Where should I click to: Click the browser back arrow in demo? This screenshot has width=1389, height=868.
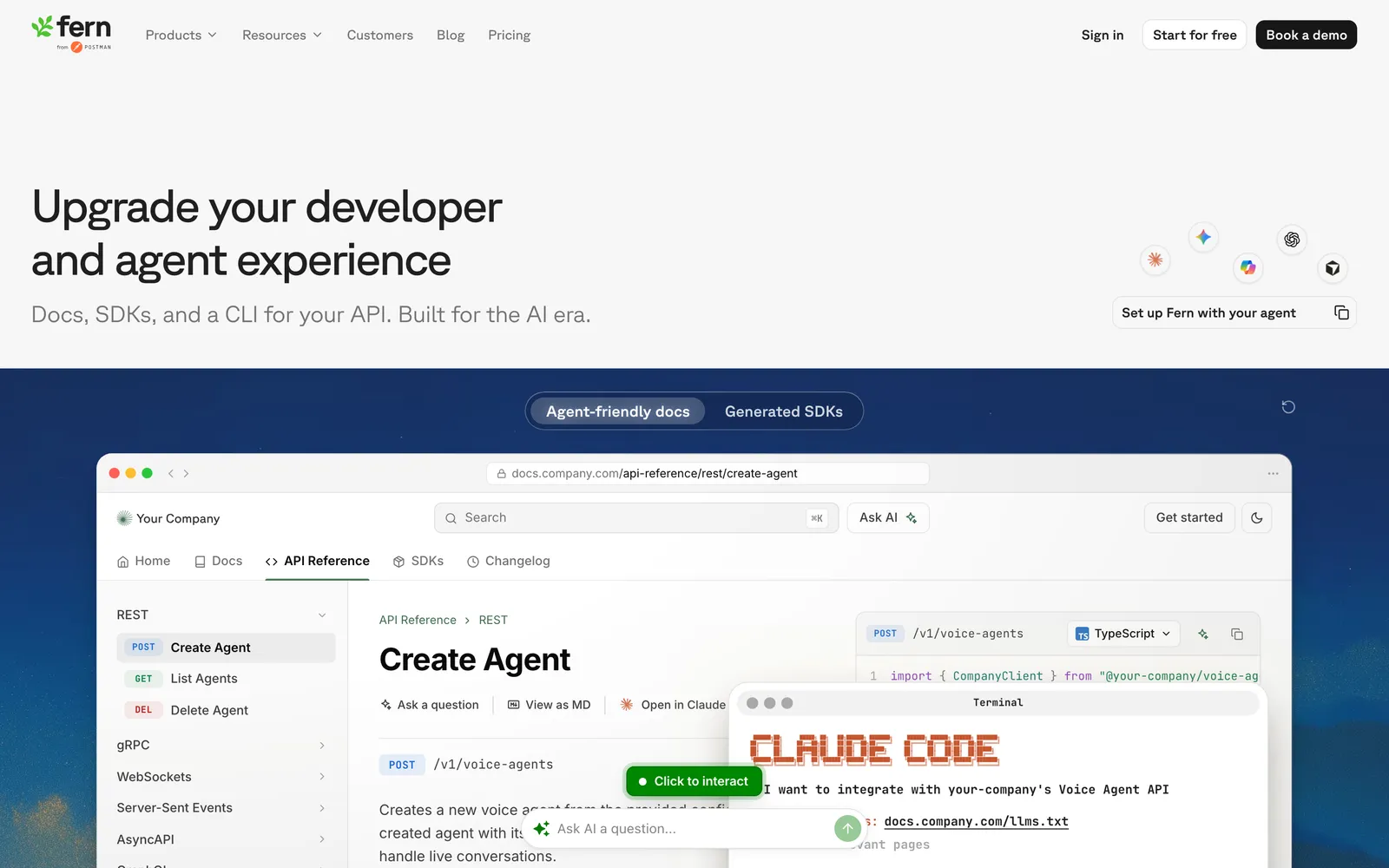pos(171,473)
